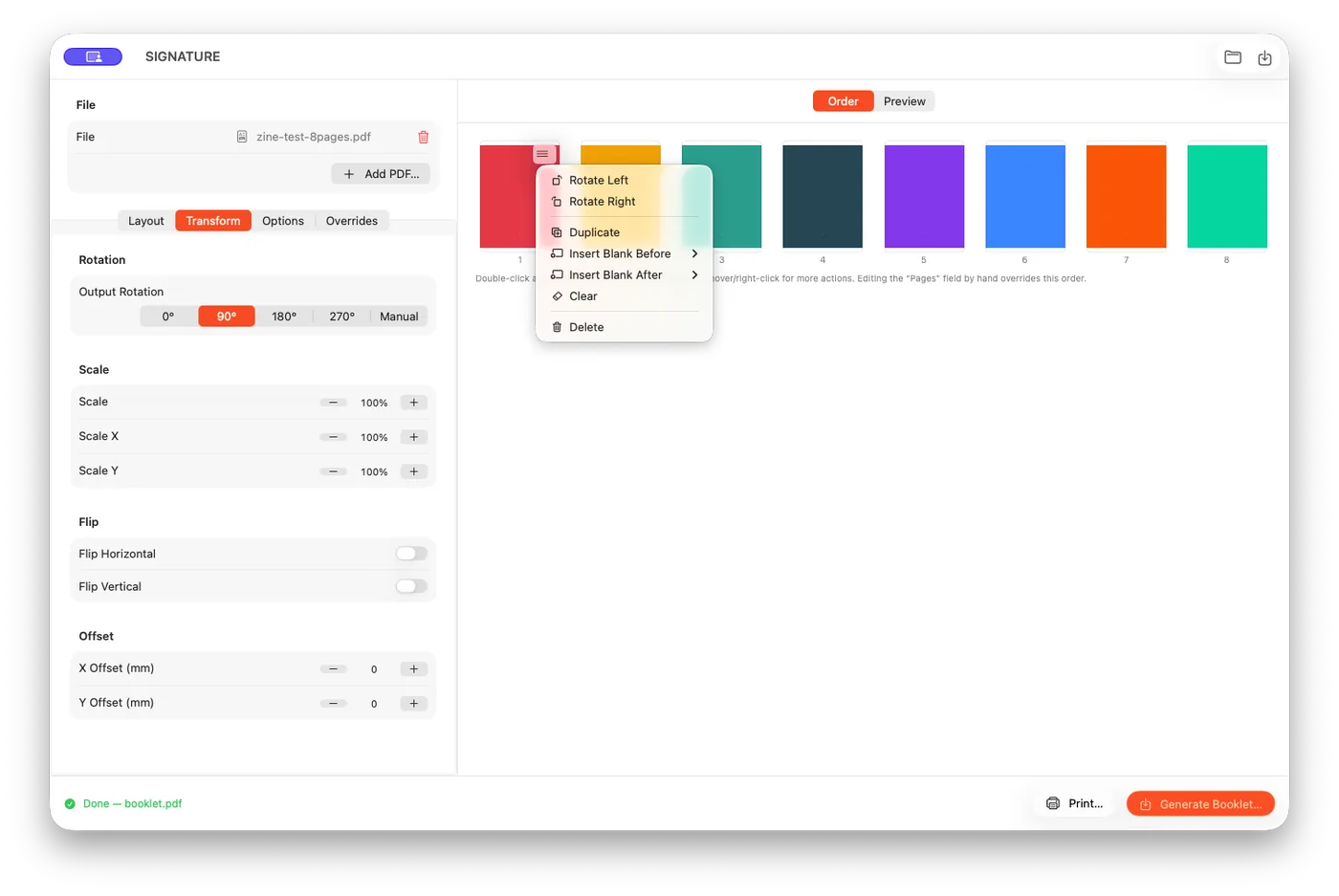Enable the Flip Vertical switch
This screenshot has width=1339, height=896.
coord(411,586)
